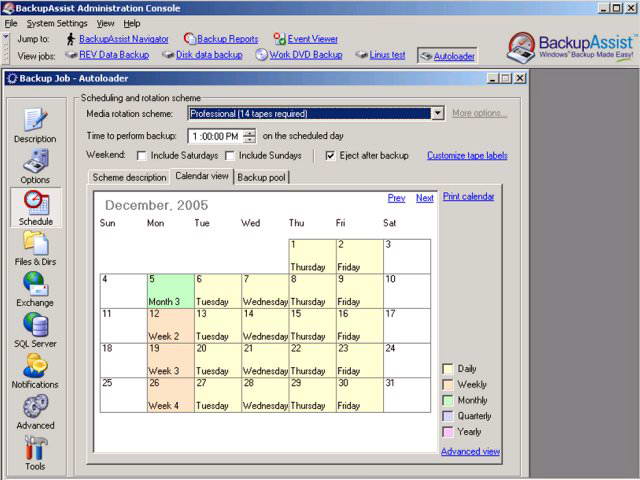This screenshot has width=640, height=480.
Task: Open Advanced view link
Action: 470,451
